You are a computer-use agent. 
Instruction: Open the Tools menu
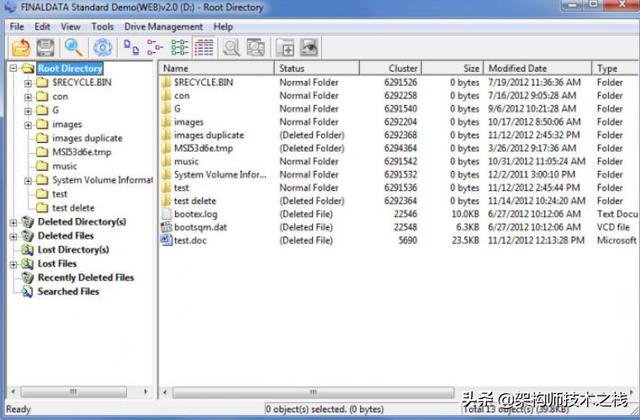[x=102, y=27]
